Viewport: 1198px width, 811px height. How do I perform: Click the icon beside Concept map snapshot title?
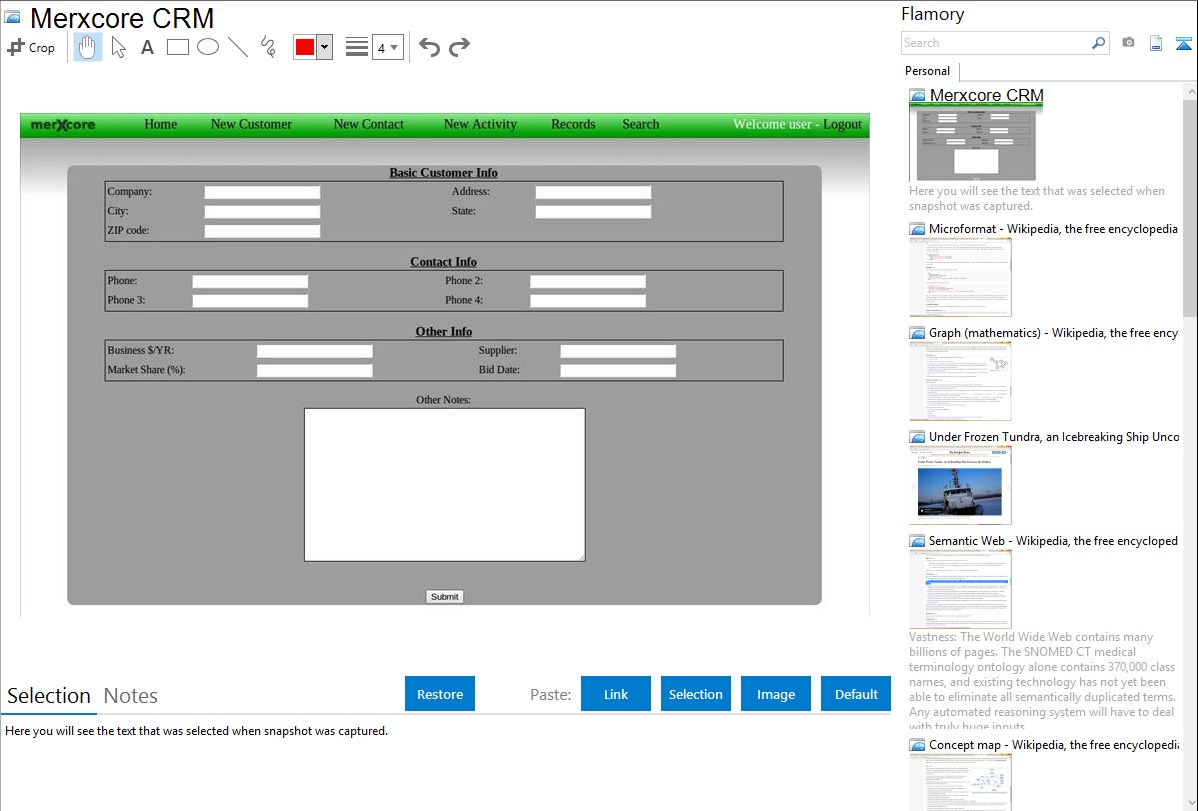click(x=917, y=745)
